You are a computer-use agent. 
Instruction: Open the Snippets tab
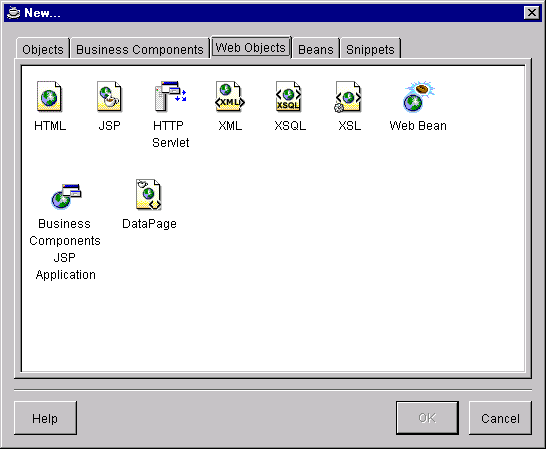370,49
